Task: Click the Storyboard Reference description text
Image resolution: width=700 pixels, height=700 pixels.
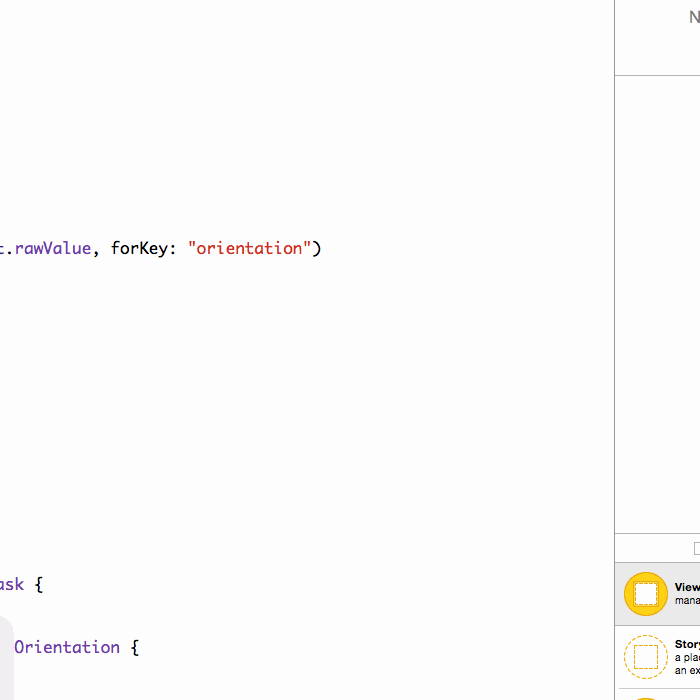Action: pyautogui.click(x=687, y=664)
